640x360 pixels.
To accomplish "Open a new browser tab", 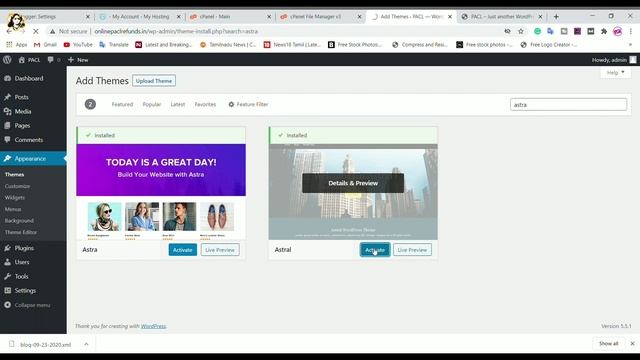I will click(556, 17).
